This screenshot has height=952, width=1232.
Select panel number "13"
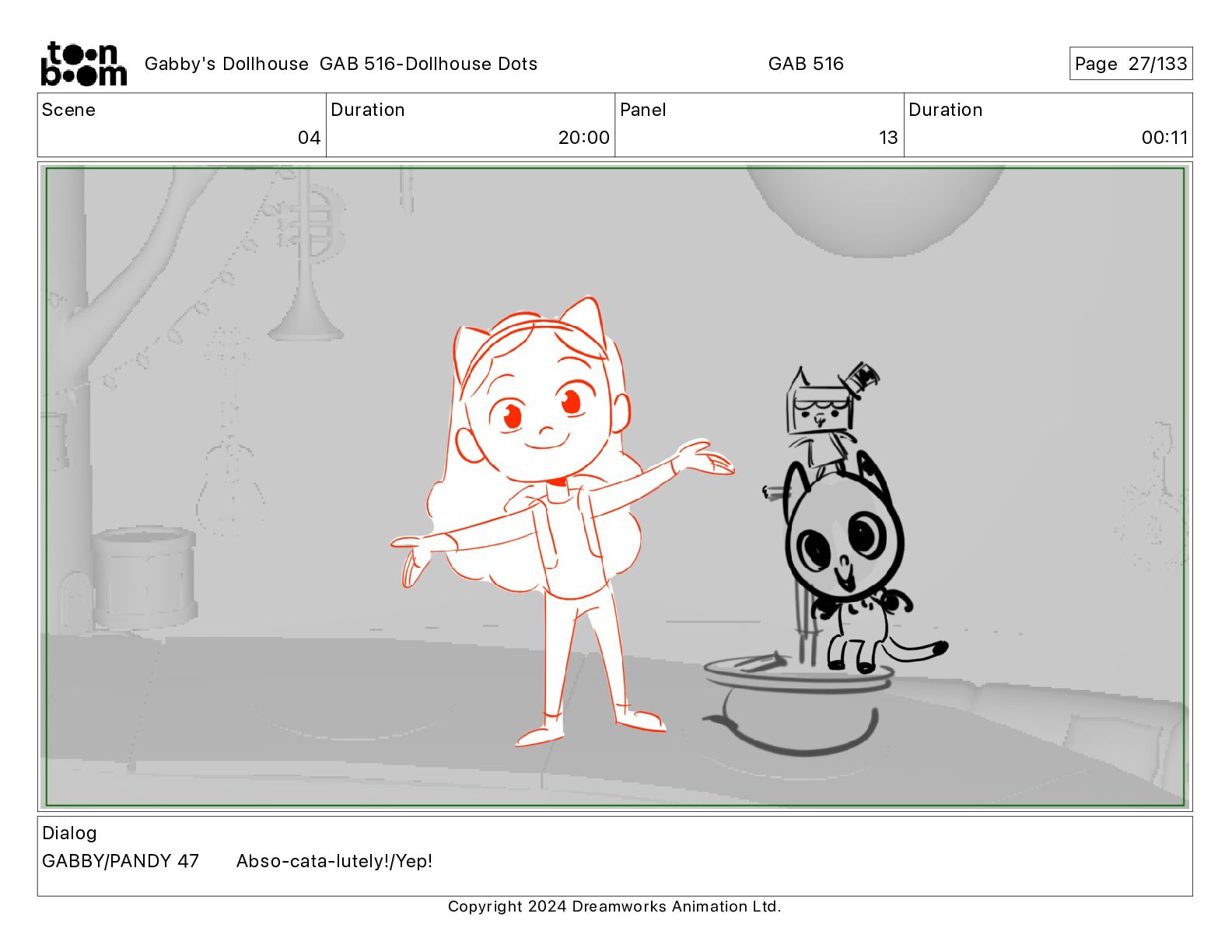(x=888, y=138)
